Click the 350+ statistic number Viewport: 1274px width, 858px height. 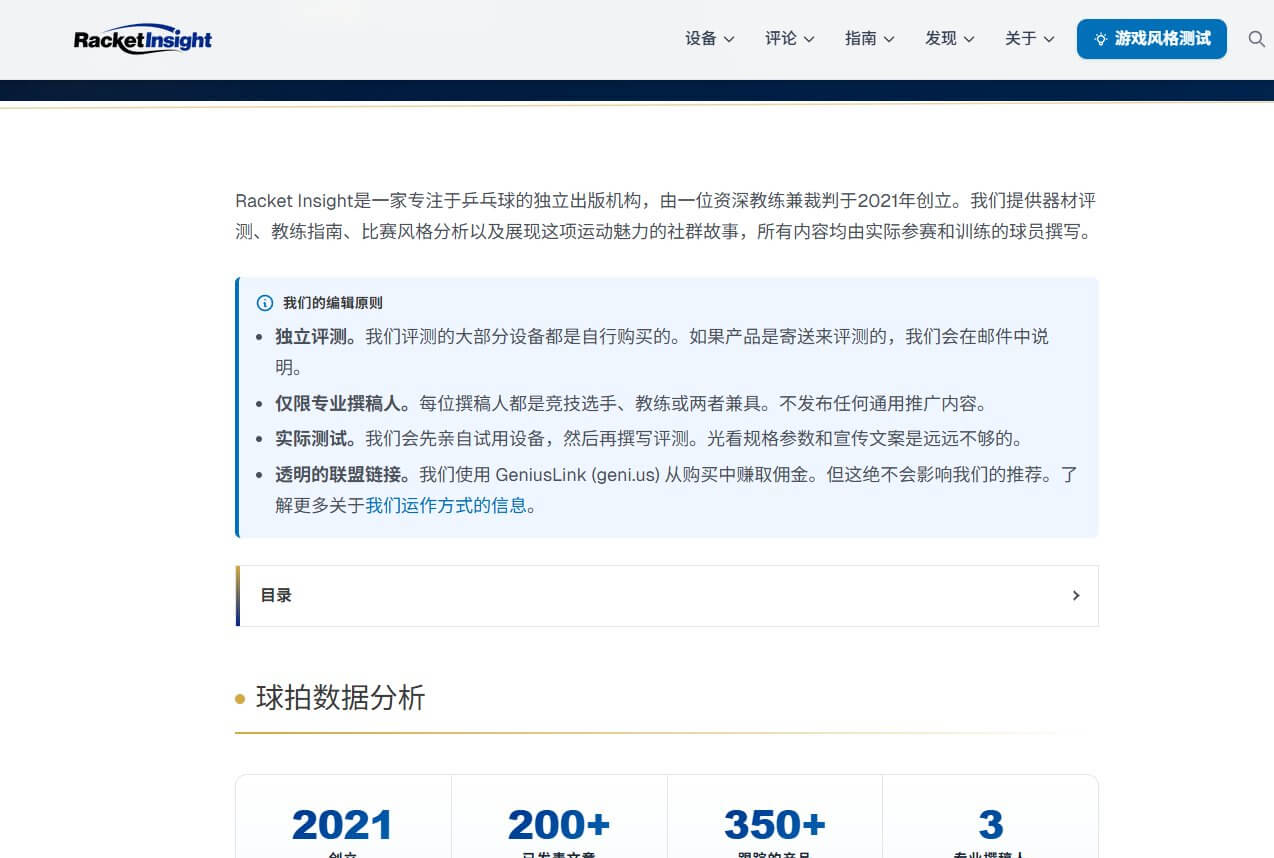tap(775, 825)
